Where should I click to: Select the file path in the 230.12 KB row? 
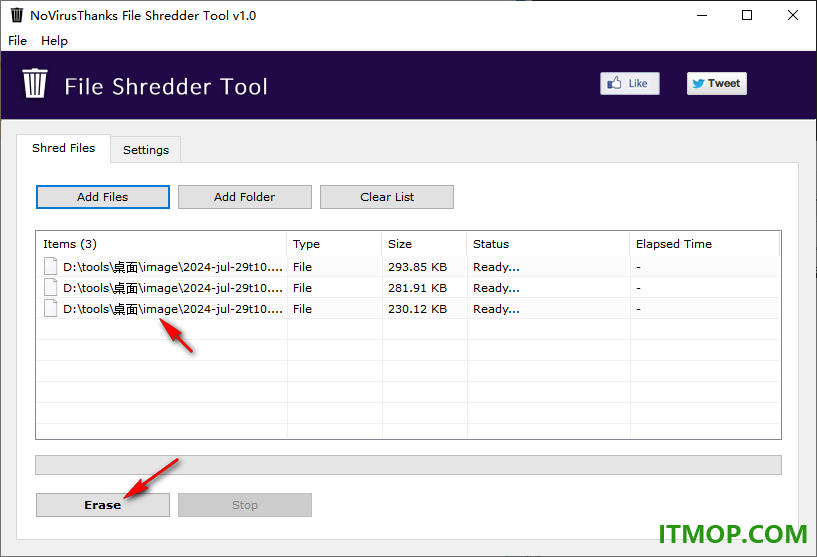(x=172, y=309)
